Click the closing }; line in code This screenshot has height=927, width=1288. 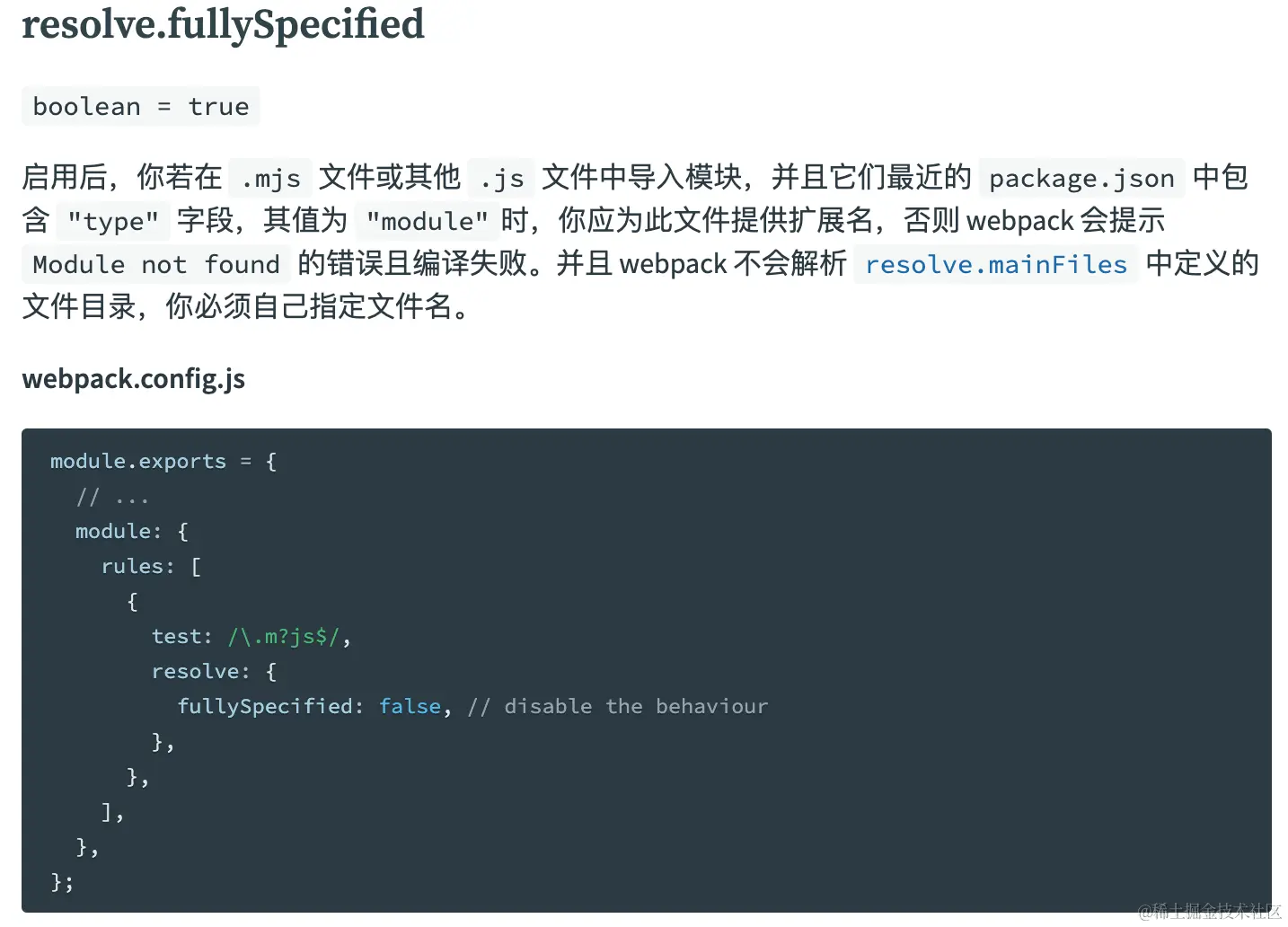[x=62, y=882]
